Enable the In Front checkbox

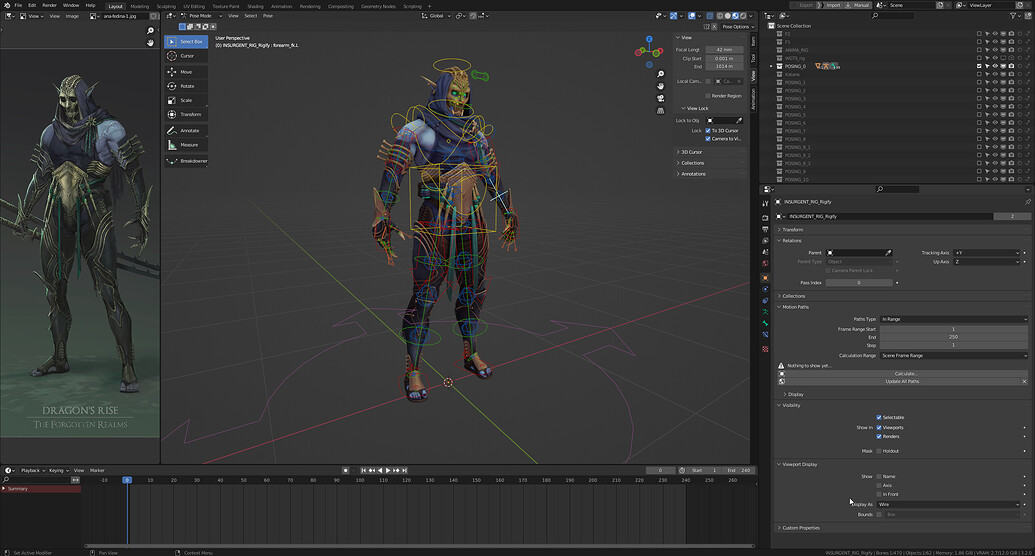point(879,494)
